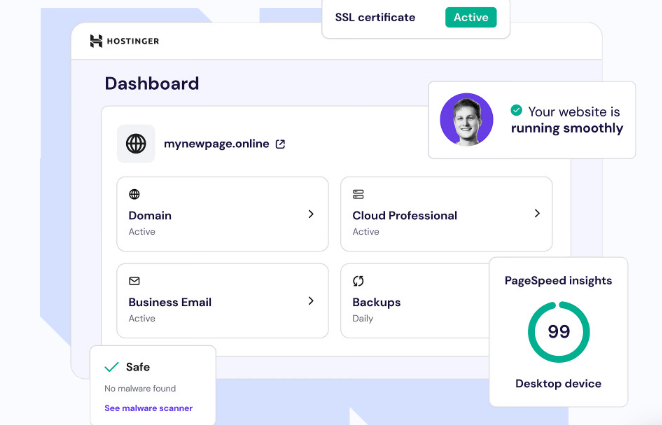662x425 pixels.
Task: Open the external link icon next to mynewpage.online
Action: (280, 144)
